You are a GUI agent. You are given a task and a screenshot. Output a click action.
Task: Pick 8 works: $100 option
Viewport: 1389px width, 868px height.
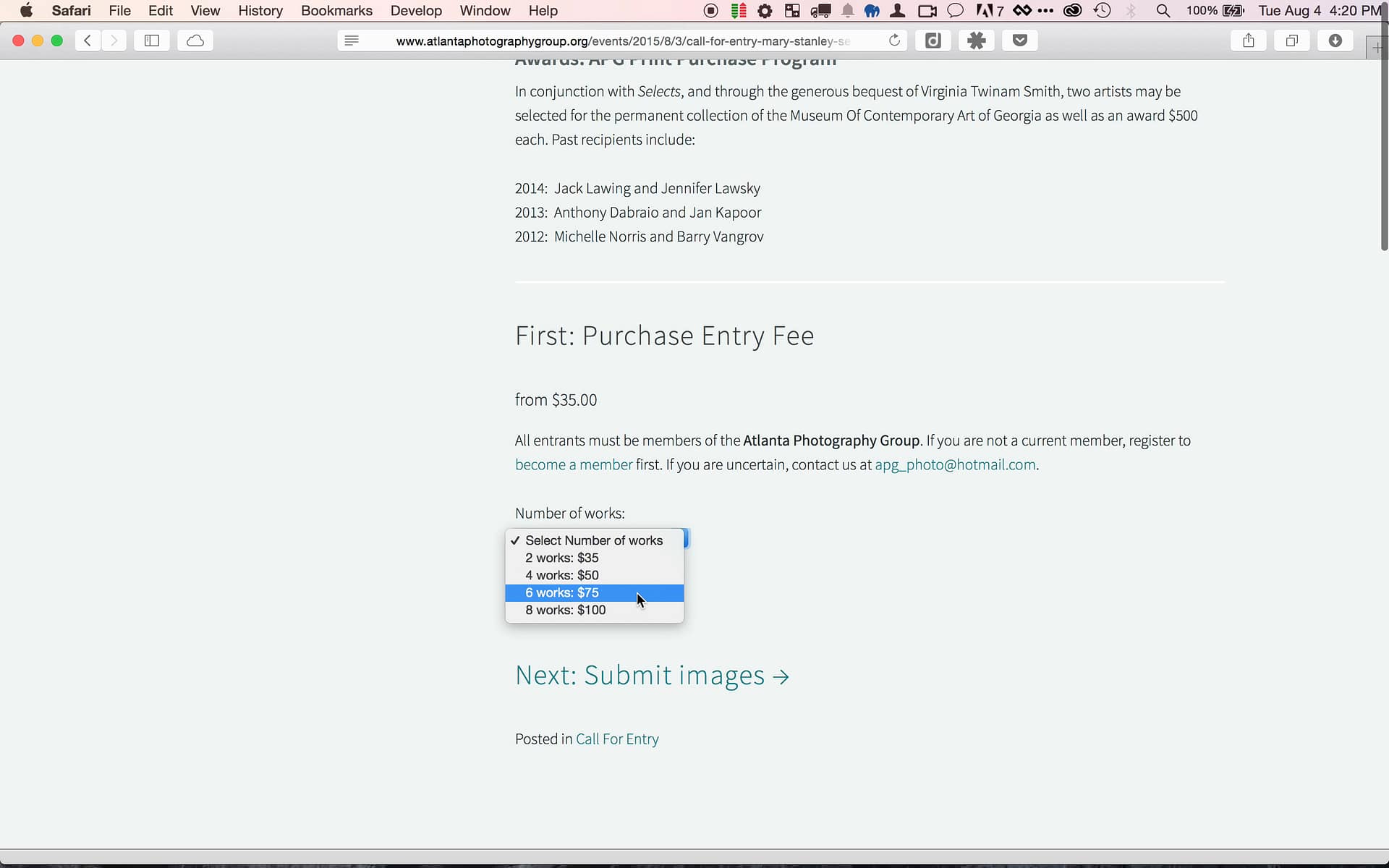pyautogui.click(x=566, y=610)
